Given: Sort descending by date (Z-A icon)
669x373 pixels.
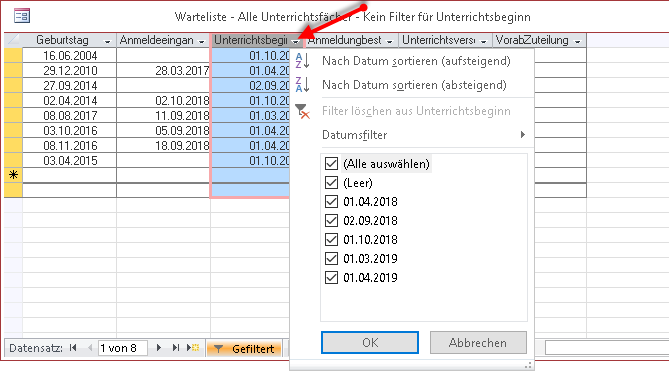Looking at the screenshot, I should (x=302, y=85).
